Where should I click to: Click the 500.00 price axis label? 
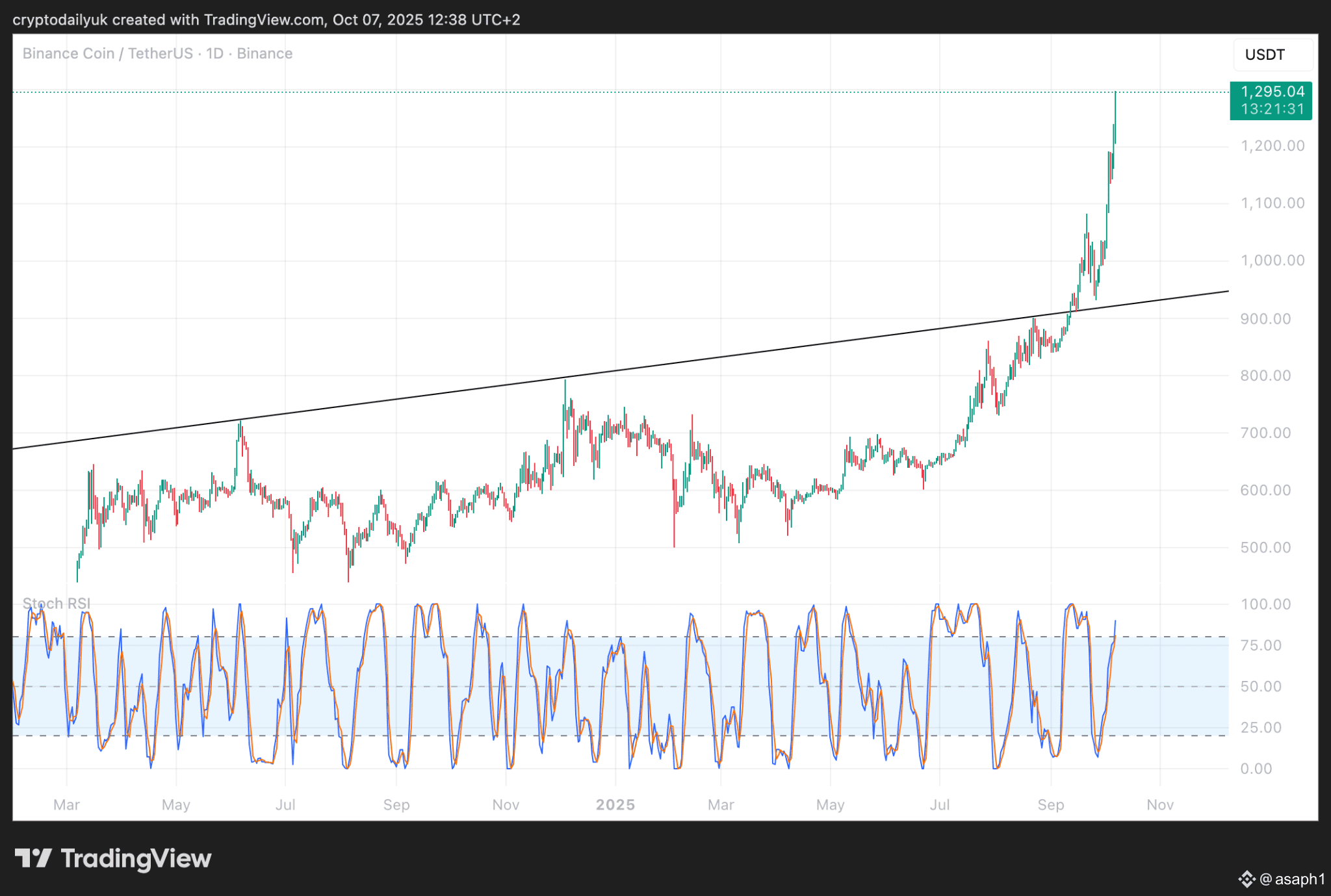pyautogui.click(x=1265, y=548)
